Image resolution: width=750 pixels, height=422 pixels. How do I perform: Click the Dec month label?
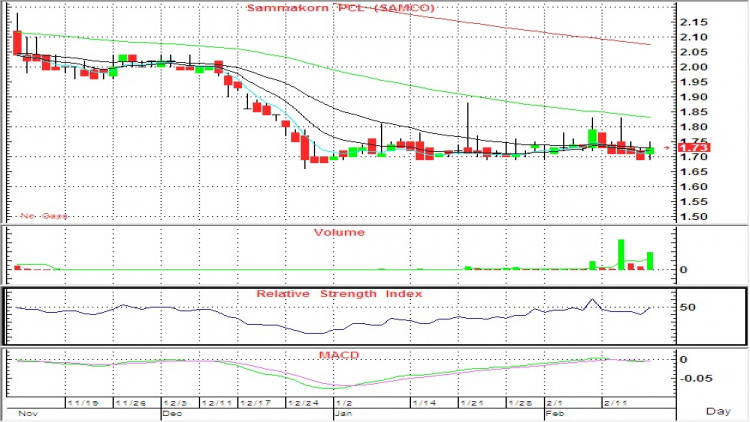tap(172, 413)
